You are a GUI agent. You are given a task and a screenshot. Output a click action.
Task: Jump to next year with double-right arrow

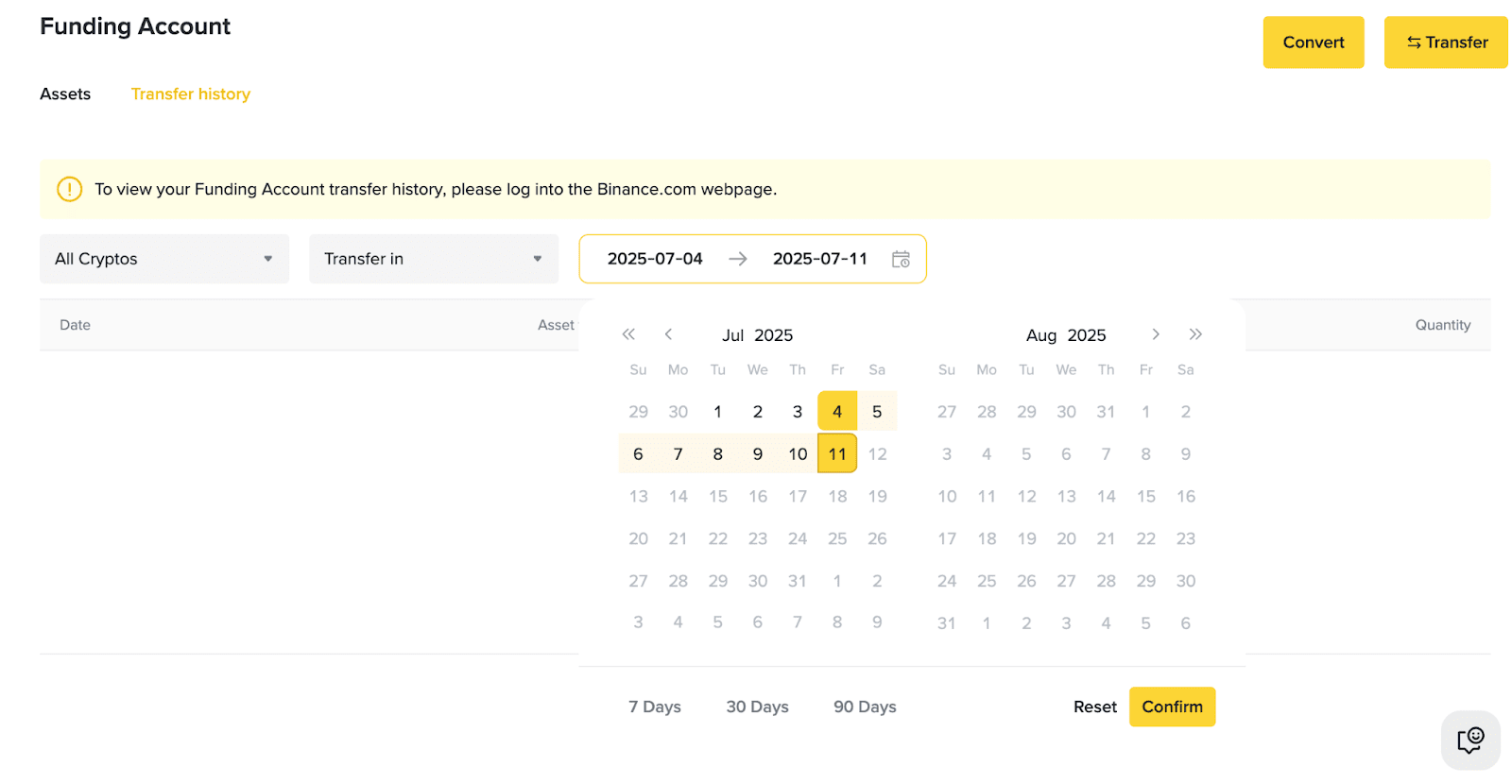1195,334
